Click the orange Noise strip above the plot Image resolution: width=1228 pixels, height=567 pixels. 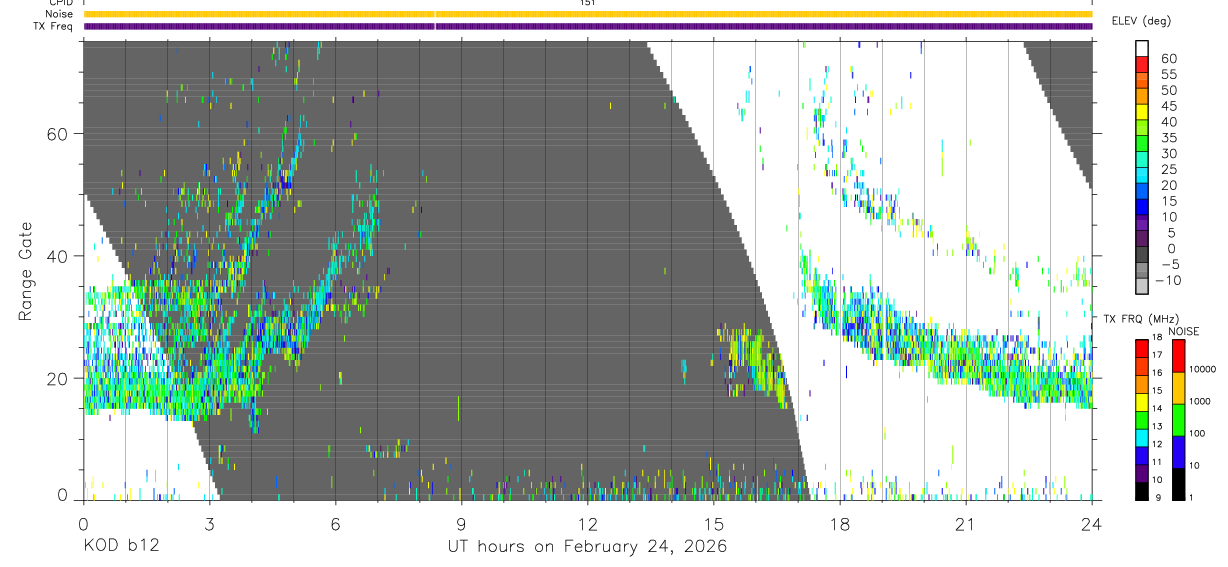click(x=588, y=14)
